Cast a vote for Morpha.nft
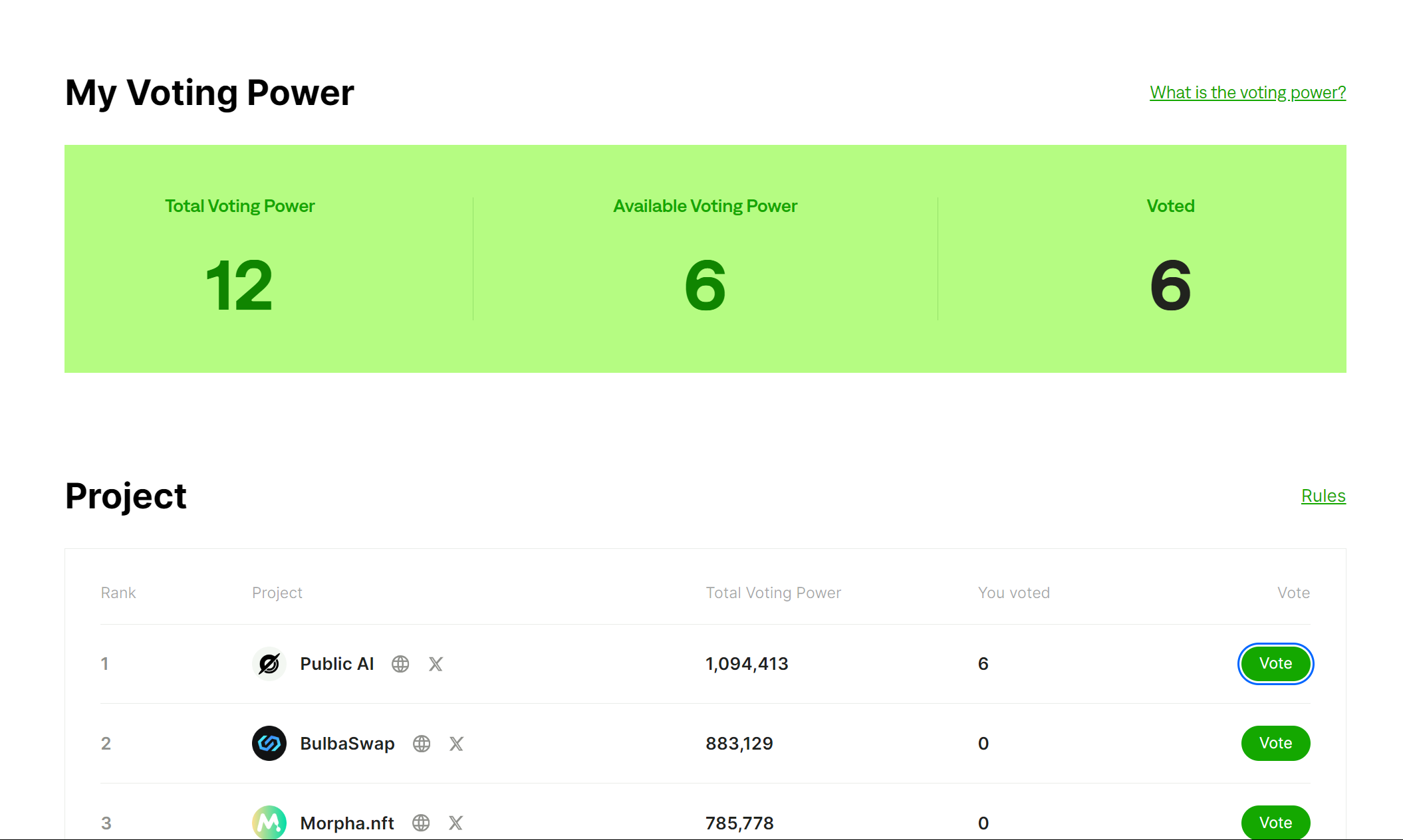 point(1275,822)
